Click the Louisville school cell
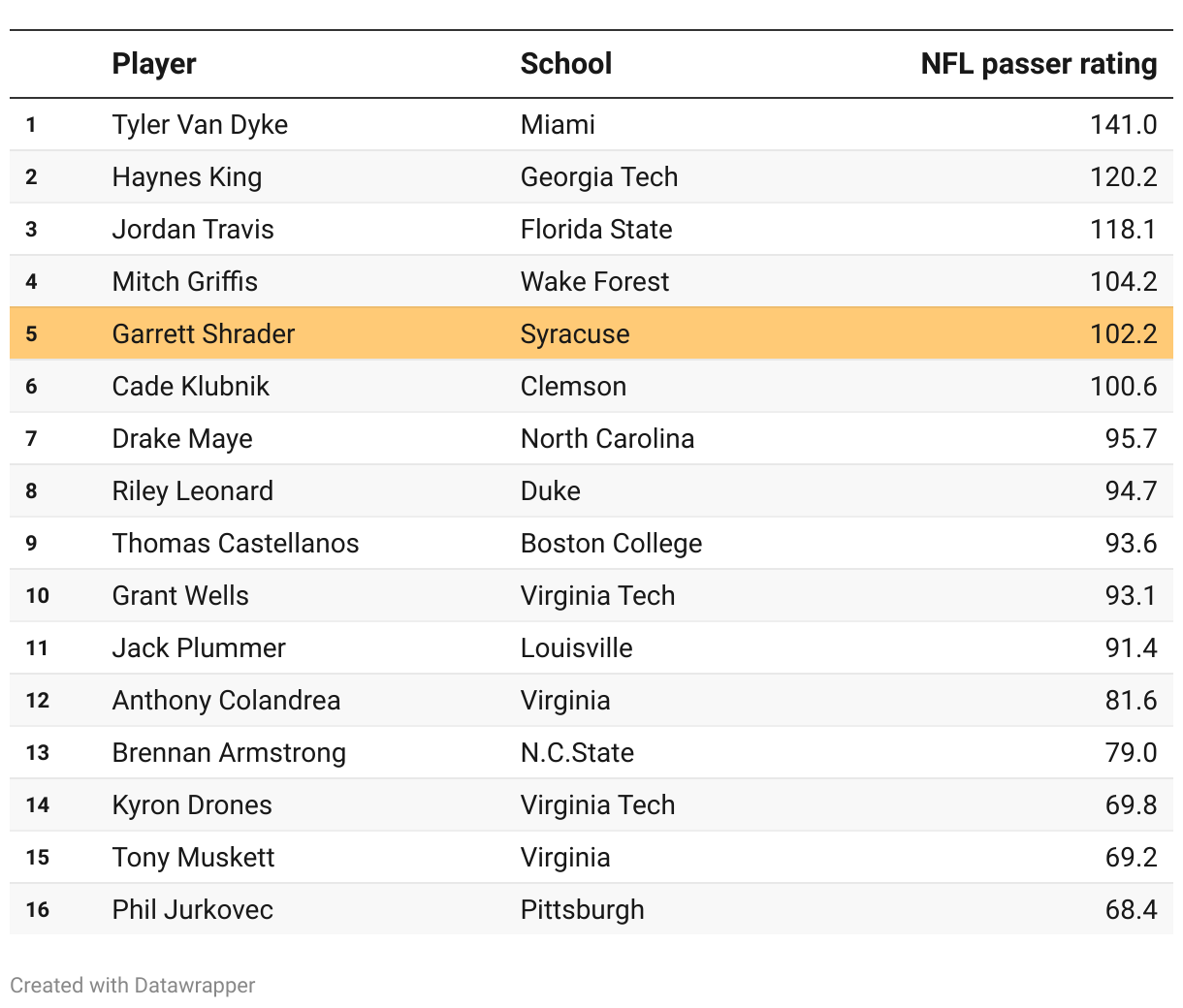Screen dimensions: 1183x1008 577,648
